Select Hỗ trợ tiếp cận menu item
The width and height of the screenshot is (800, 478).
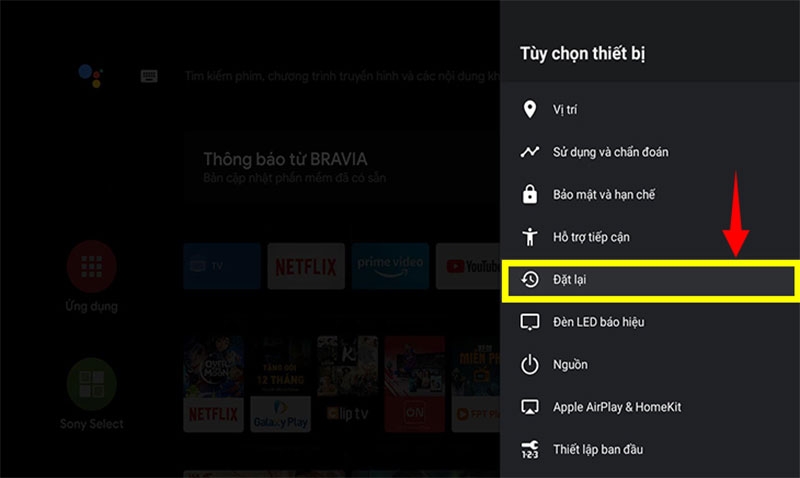pos(649,237)
